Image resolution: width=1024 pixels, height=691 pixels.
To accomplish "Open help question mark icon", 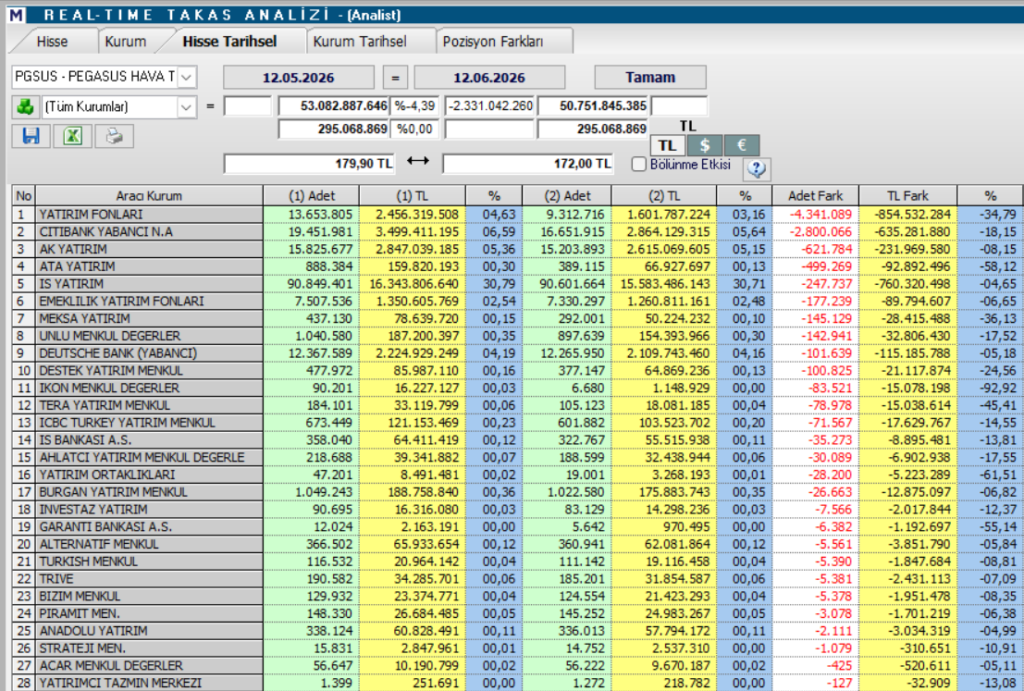I will point(756,169).
